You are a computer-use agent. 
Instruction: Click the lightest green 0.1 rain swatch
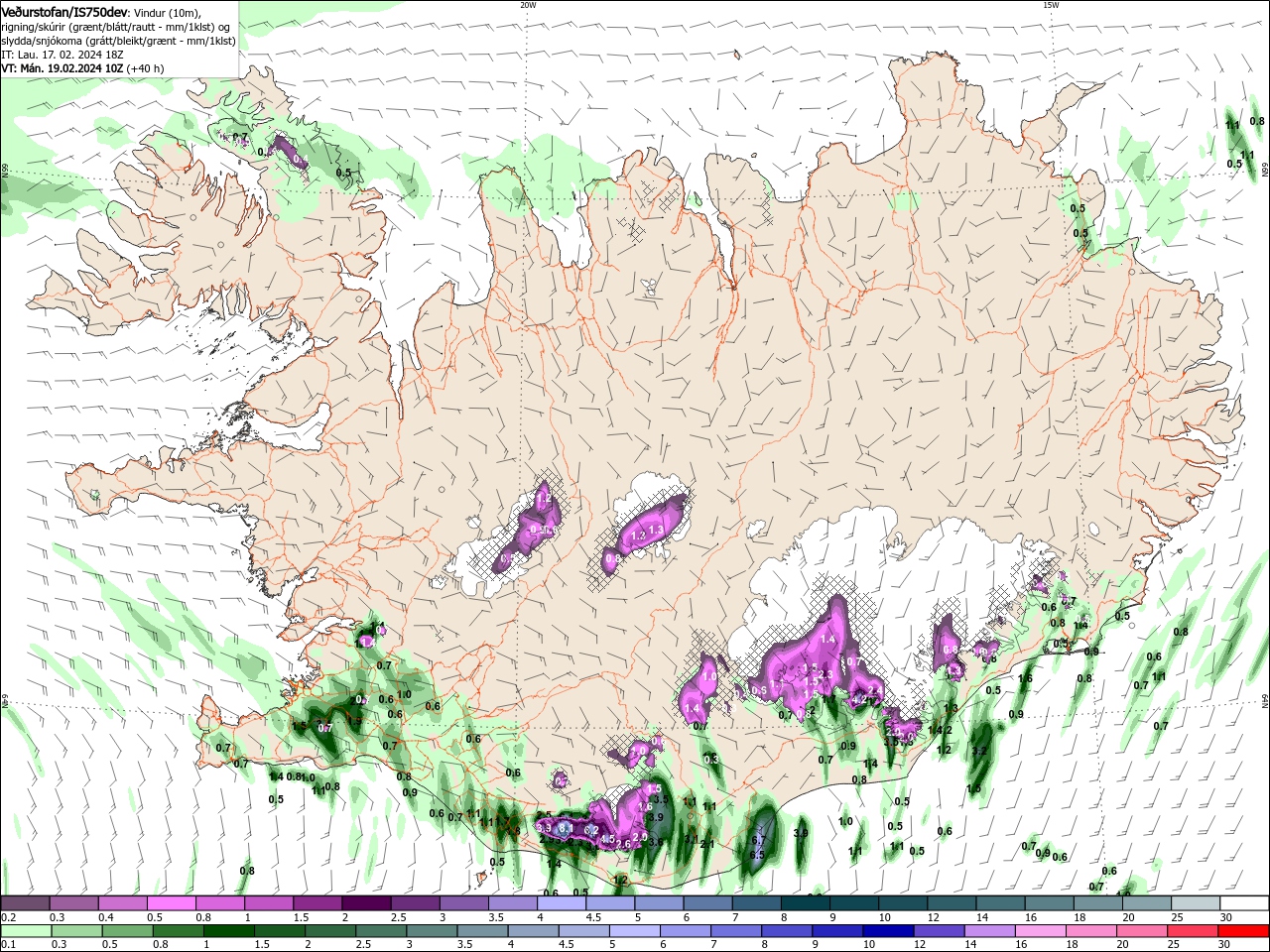click(25, 931)
